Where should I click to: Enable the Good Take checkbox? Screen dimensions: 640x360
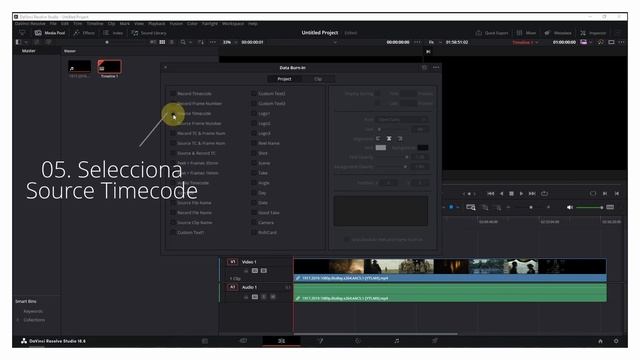click(254, 213)
